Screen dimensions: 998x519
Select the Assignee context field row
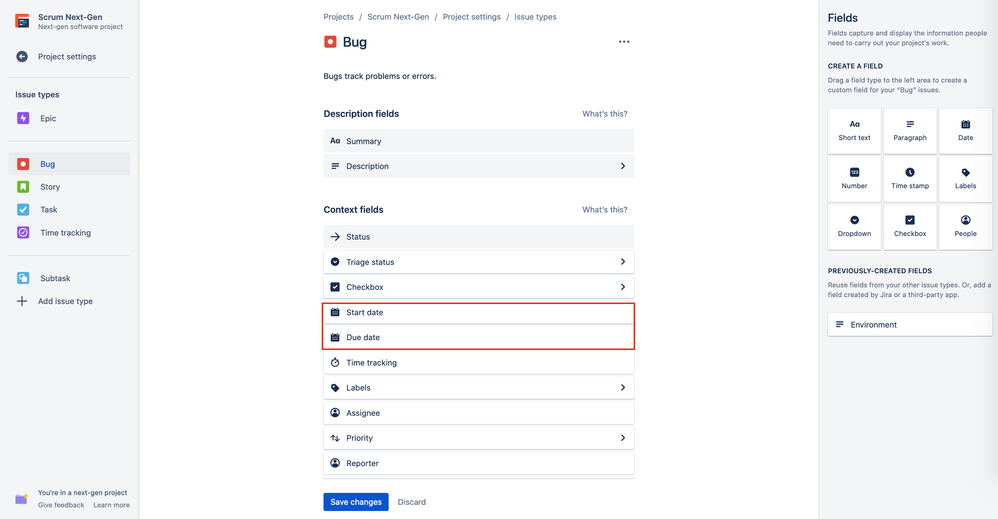479,413
